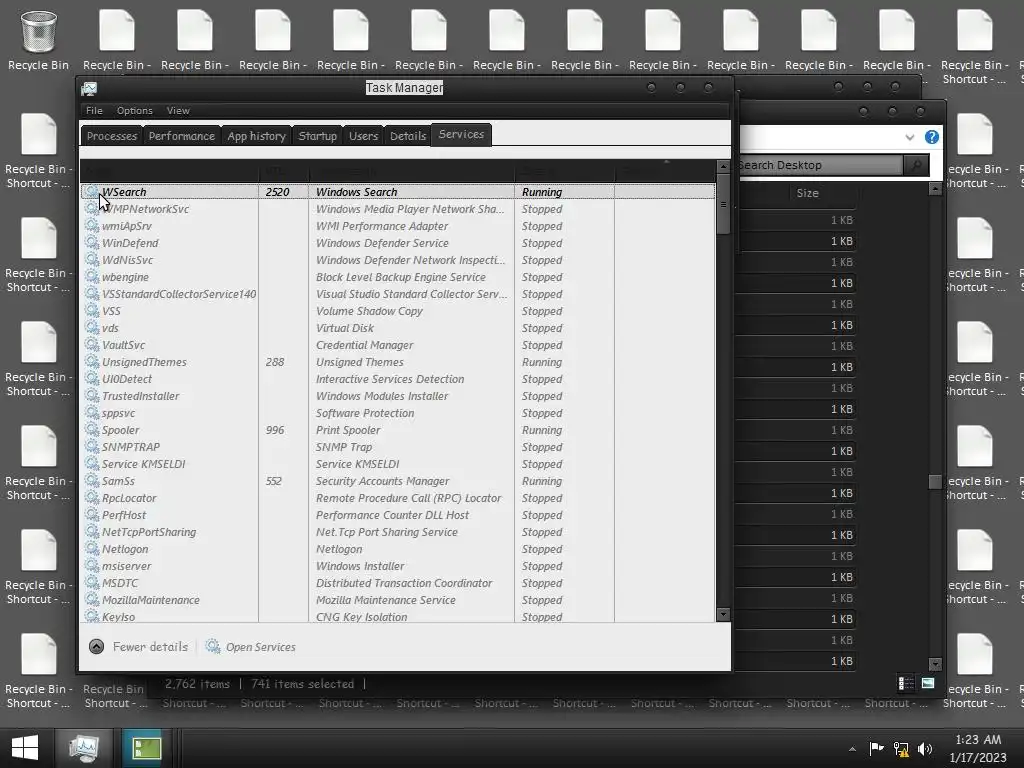
Task: Select the VSStandardCollectorService140 service name
Action: tap(179, 294)
